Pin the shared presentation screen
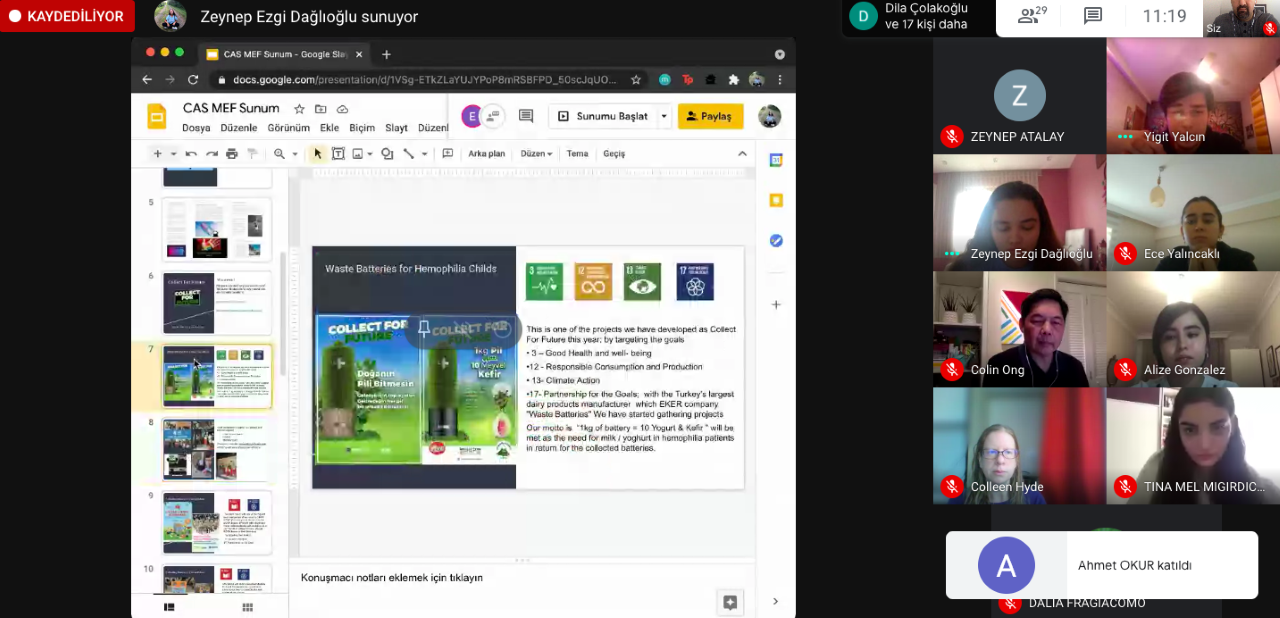 424,329
